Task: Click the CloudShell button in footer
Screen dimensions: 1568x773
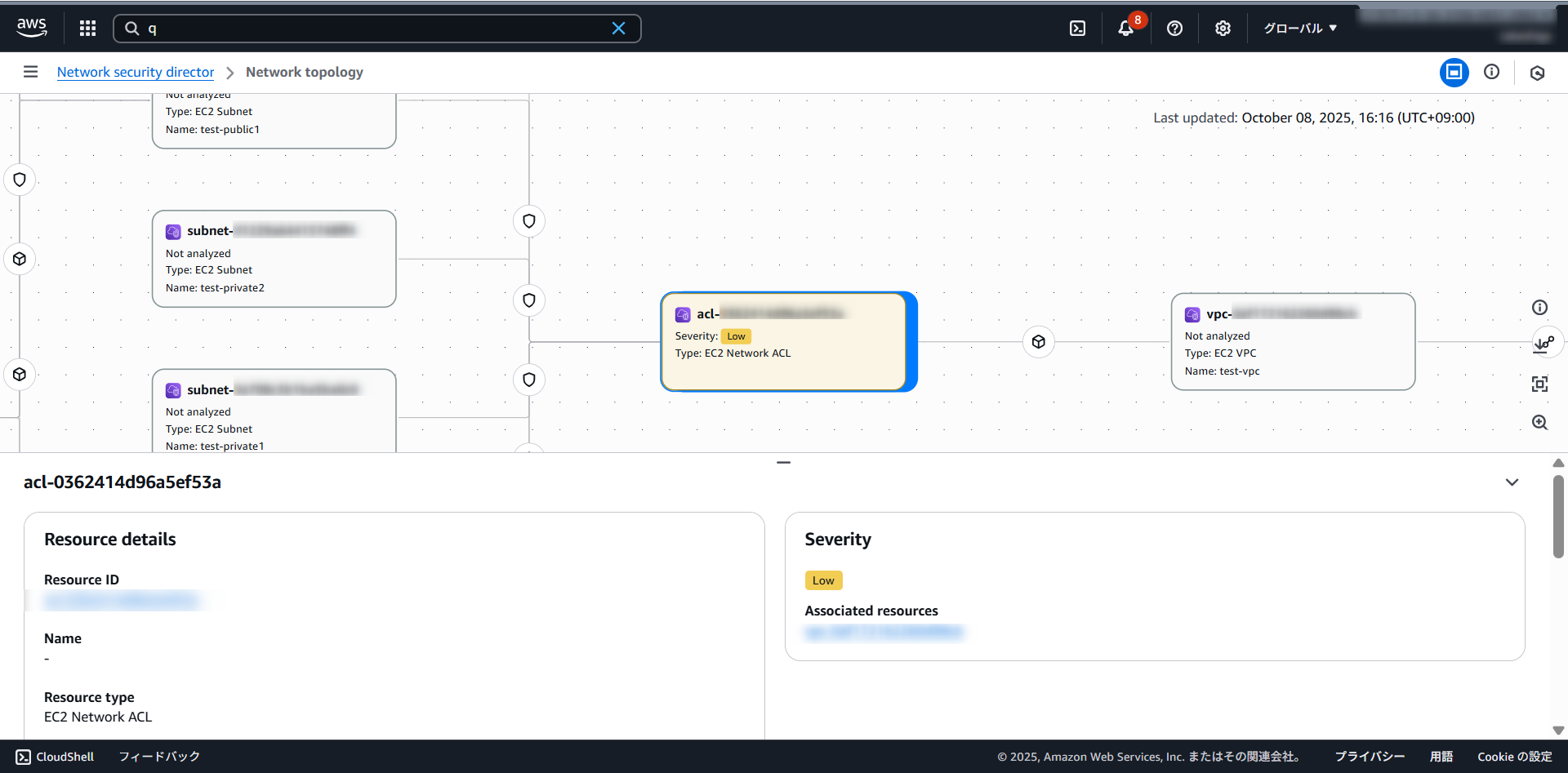Action: tap(56, 757)
